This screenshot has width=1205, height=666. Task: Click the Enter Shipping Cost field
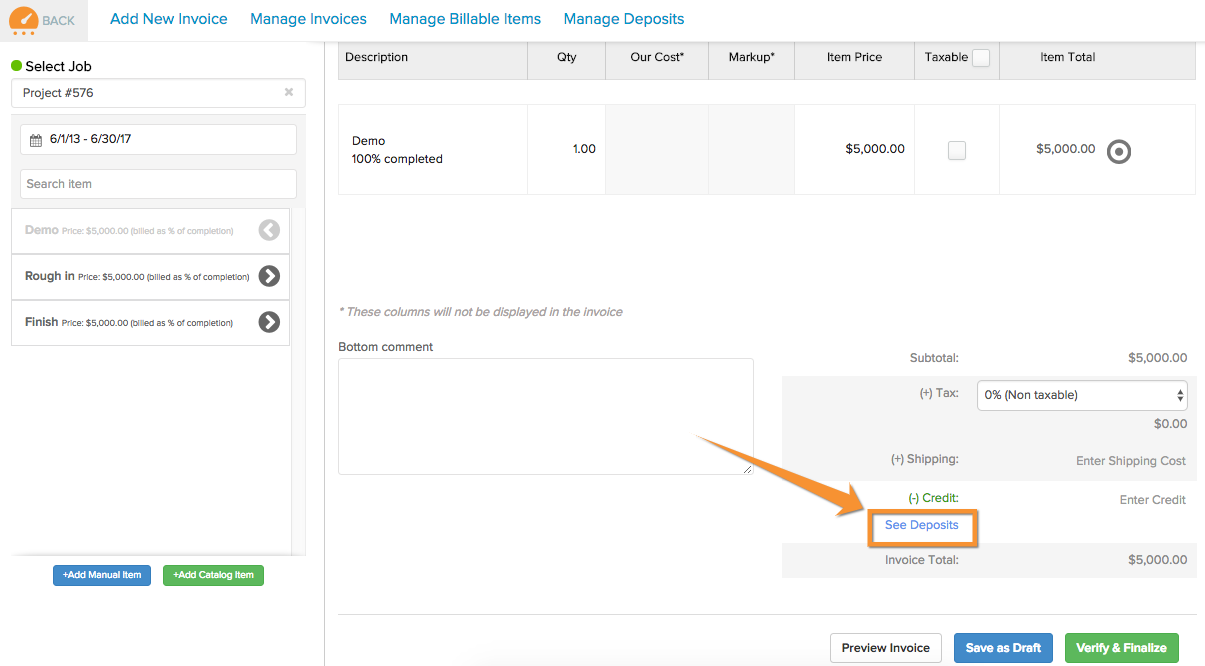click(1130, 461)
